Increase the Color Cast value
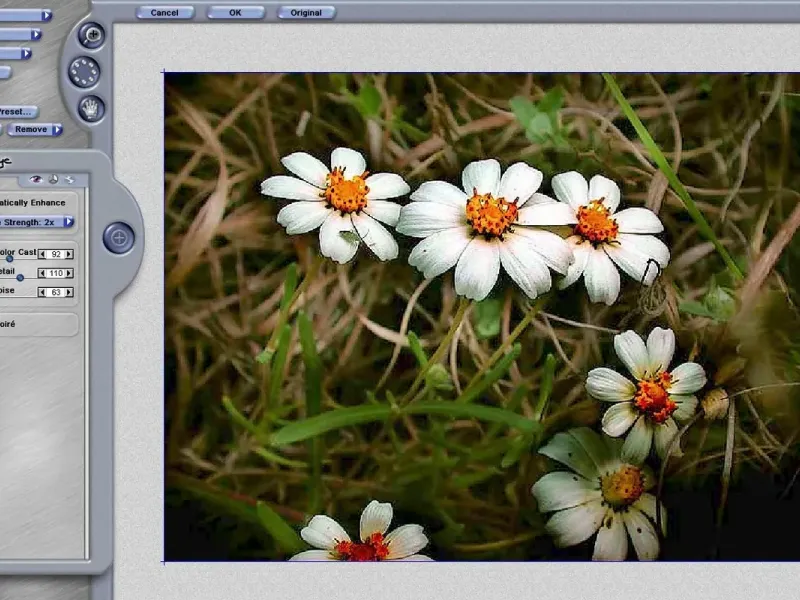This screenshot has width=800, height=600. click(x=69, y=254)
